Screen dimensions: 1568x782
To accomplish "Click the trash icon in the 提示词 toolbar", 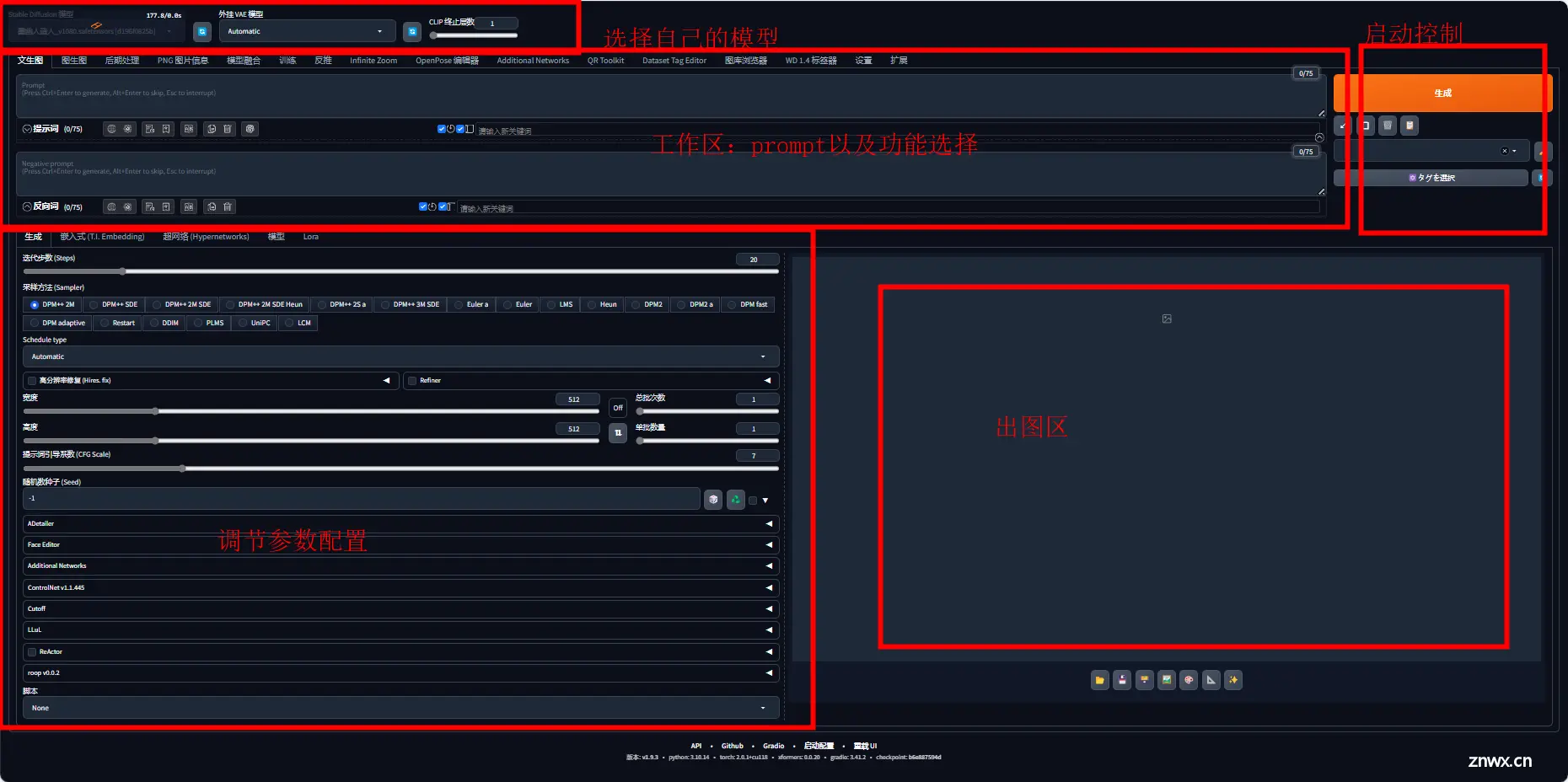I will (228, 129).
